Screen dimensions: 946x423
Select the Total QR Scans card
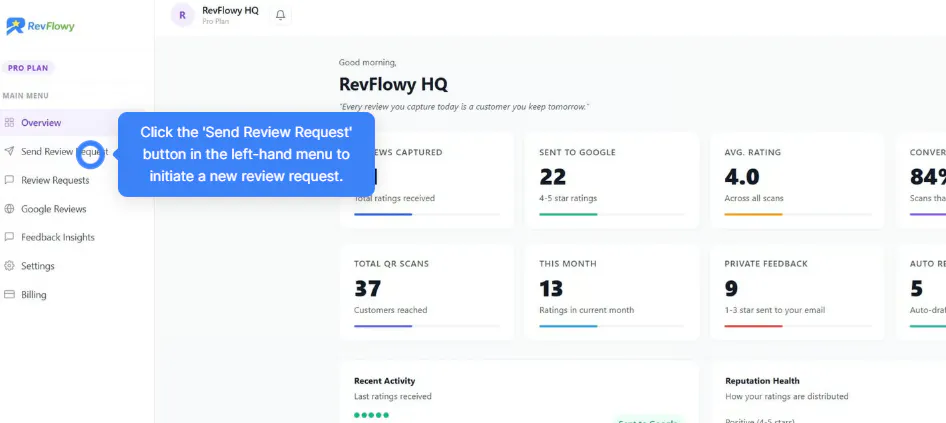tap(427, 292)
